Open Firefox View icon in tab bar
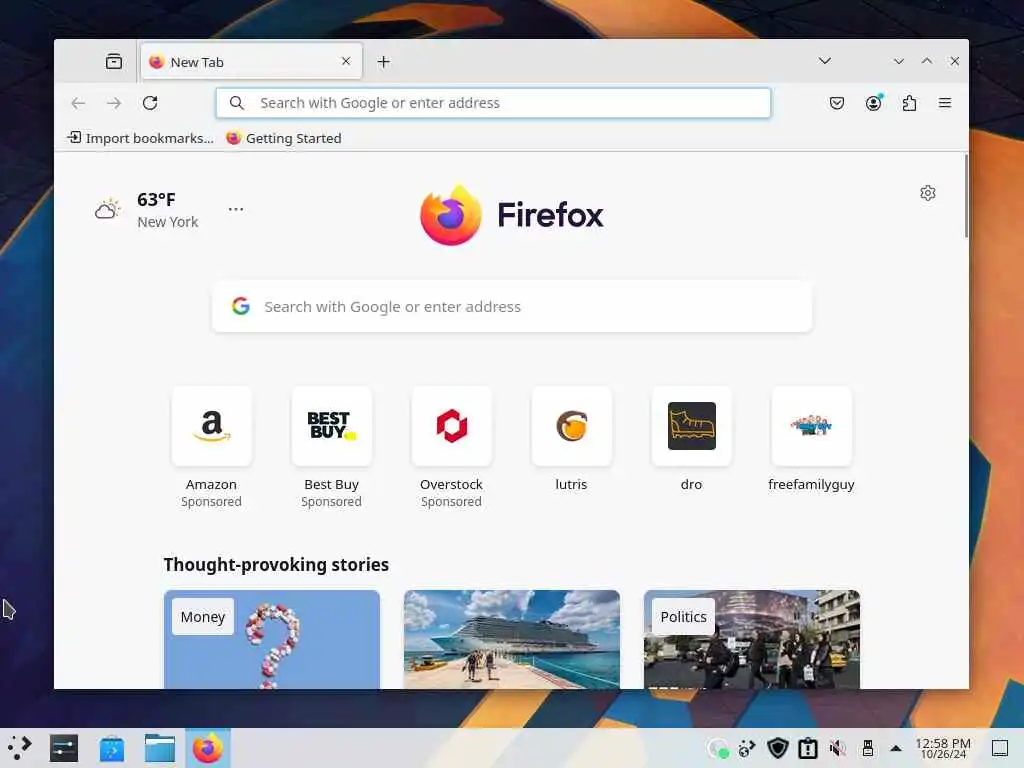 click(x=114, y=61)
